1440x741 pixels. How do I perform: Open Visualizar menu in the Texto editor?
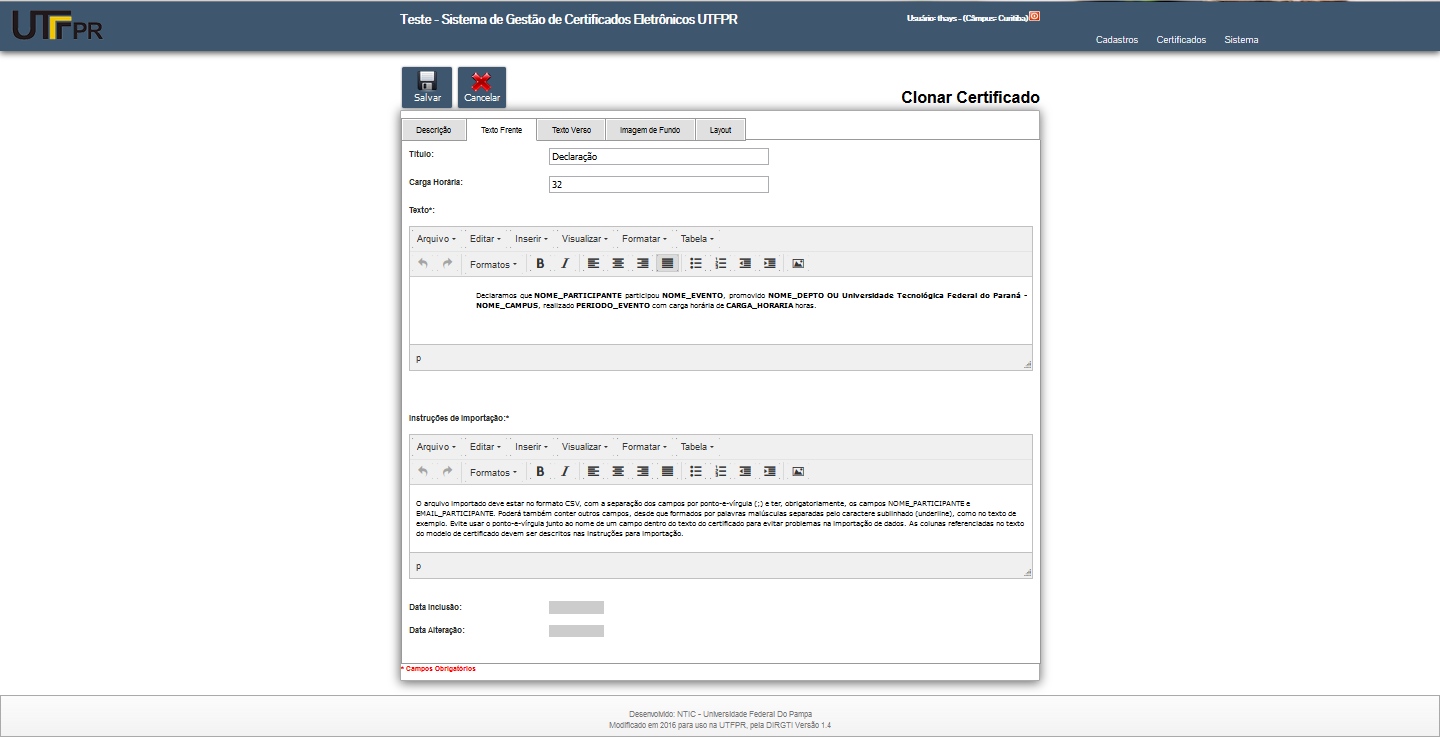(585, 239)
